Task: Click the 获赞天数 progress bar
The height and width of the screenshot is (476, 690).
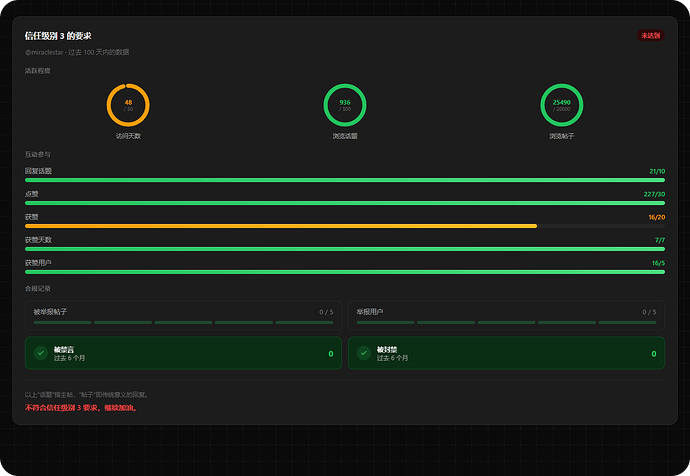Action: tap(345, 249)
